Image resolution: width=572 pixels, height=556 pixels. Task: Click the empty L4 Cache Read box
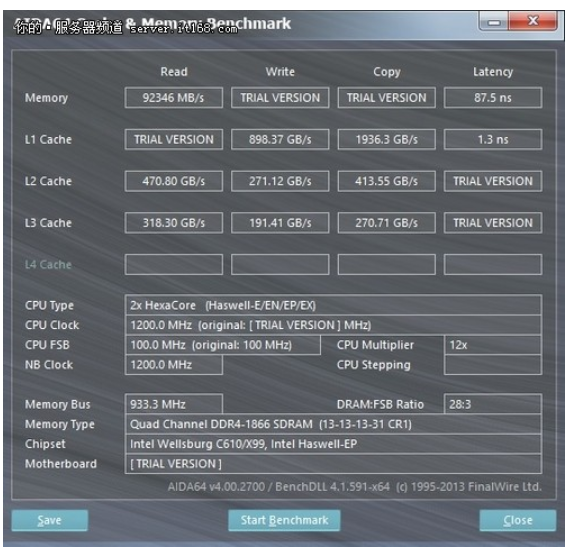[174, 265]
